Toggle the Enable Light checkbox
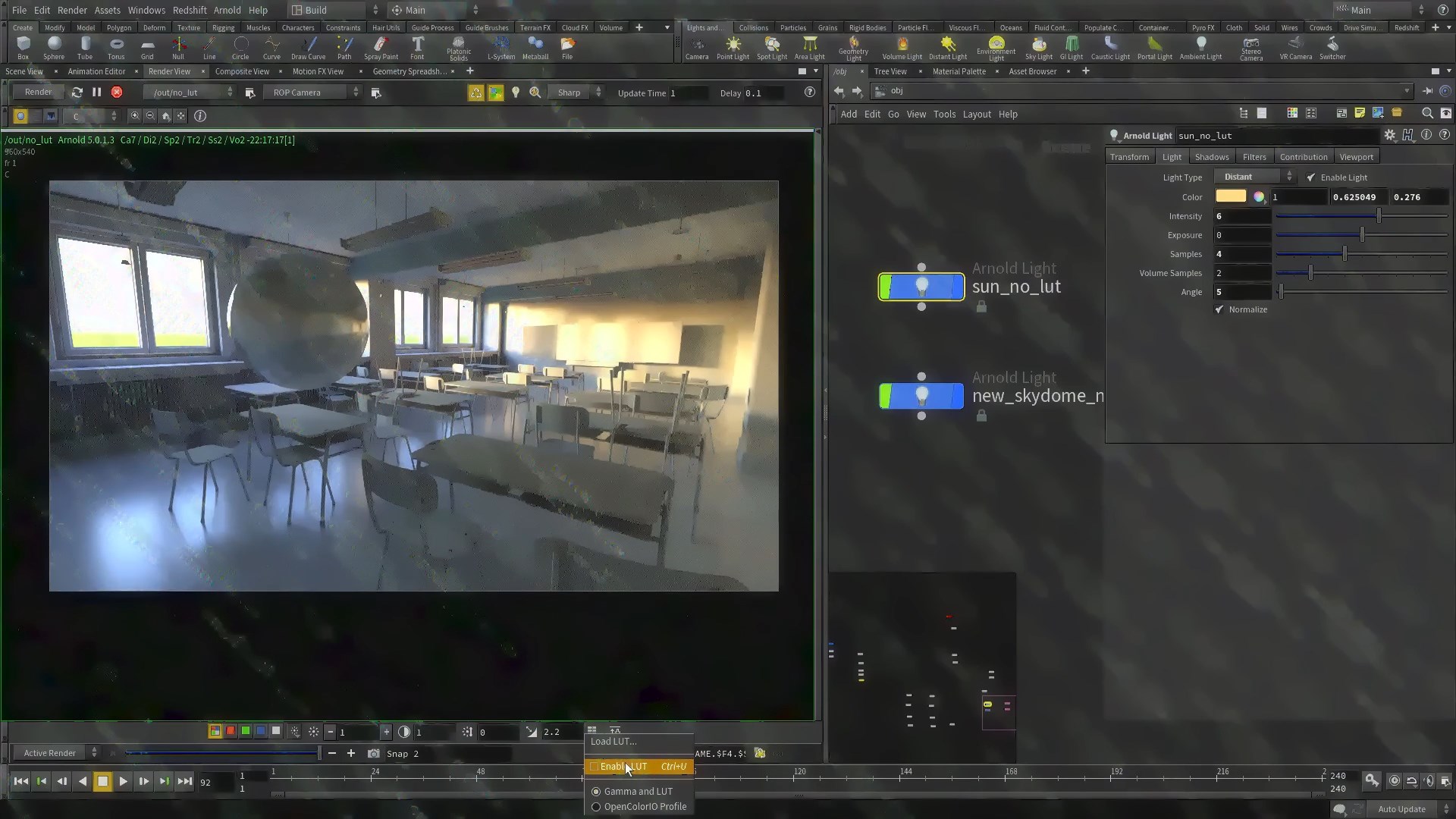The image size is (1456, 819). [1311, 177]
